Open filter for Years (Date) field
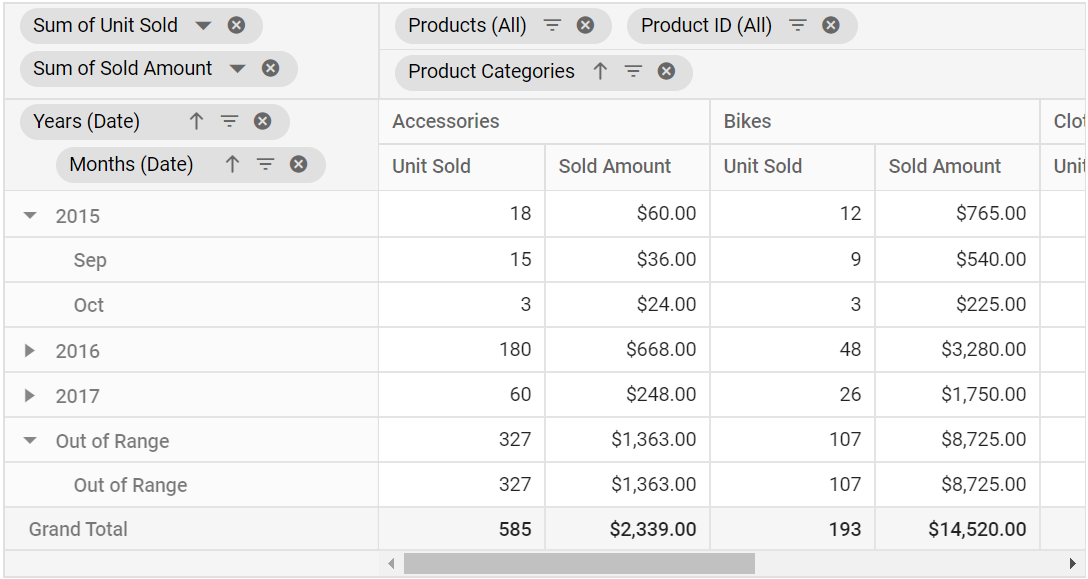Viewport: 1088px width, 579px height. [230, 121]
